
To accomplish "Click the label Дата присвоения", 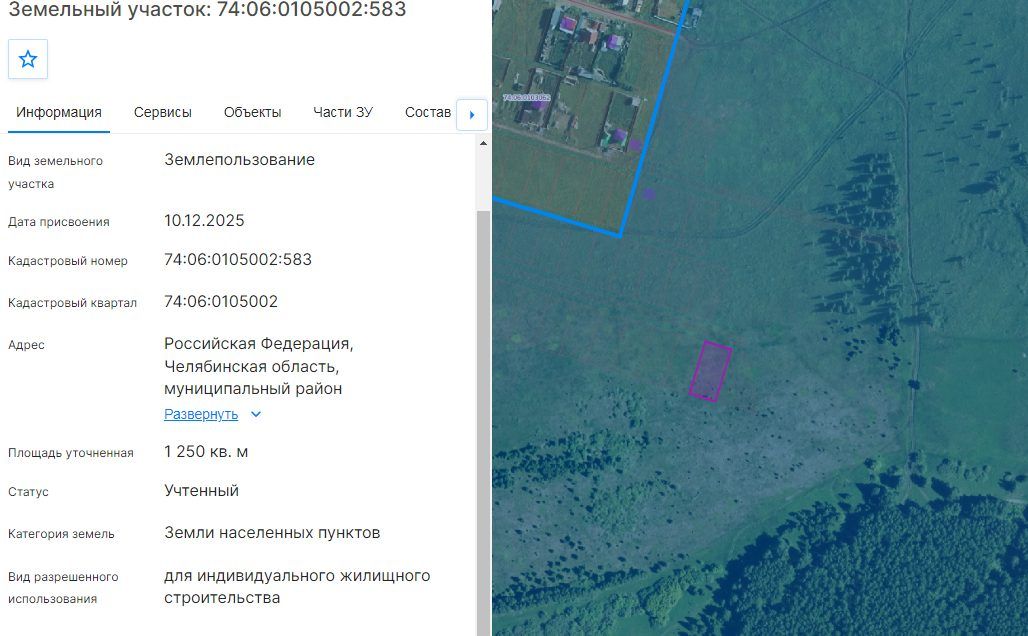I will [59, 222].
